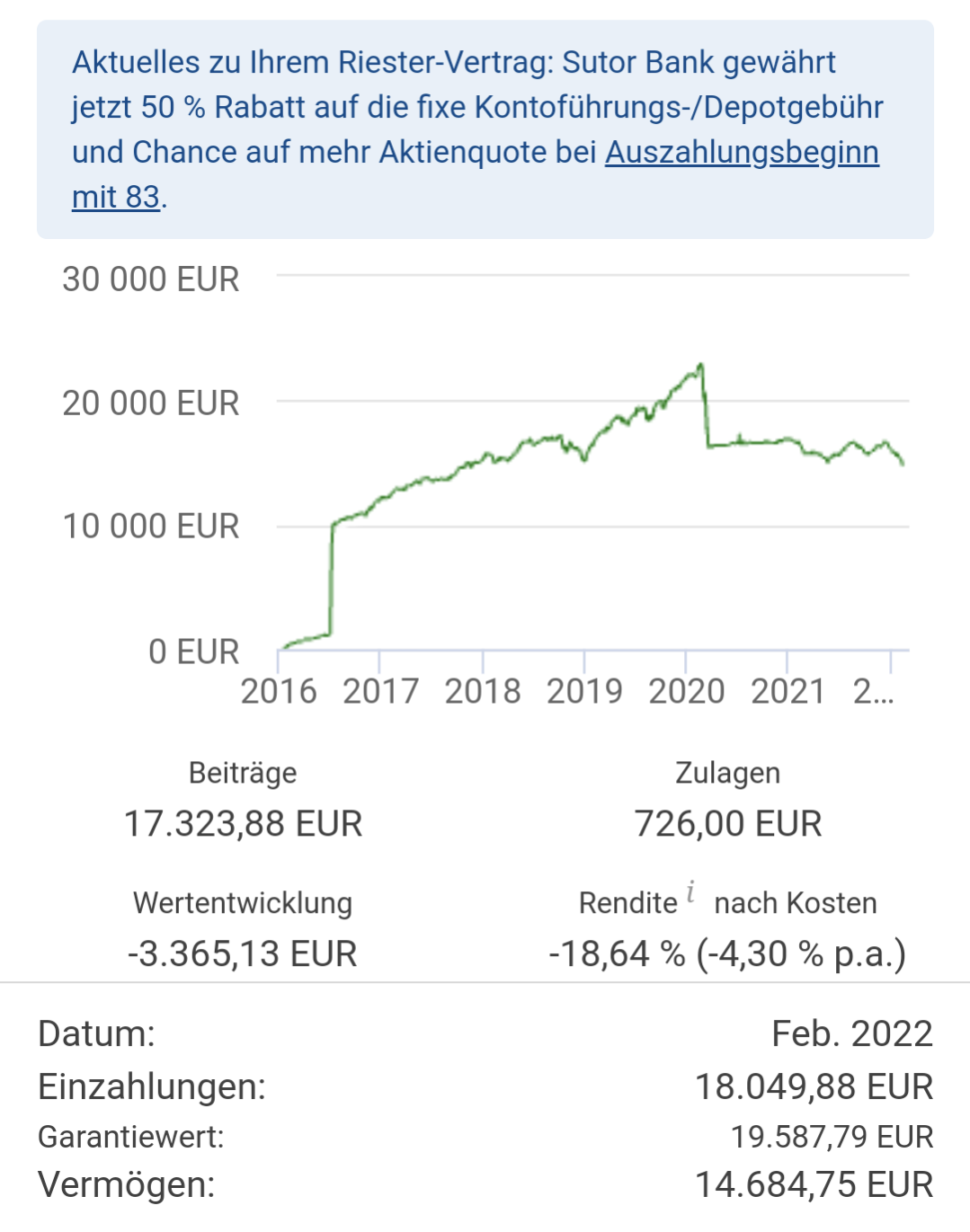This screenshot has width=970, height=1232.
Task: Select the 2021 label on the x-axis
Action: pos(788,691)
